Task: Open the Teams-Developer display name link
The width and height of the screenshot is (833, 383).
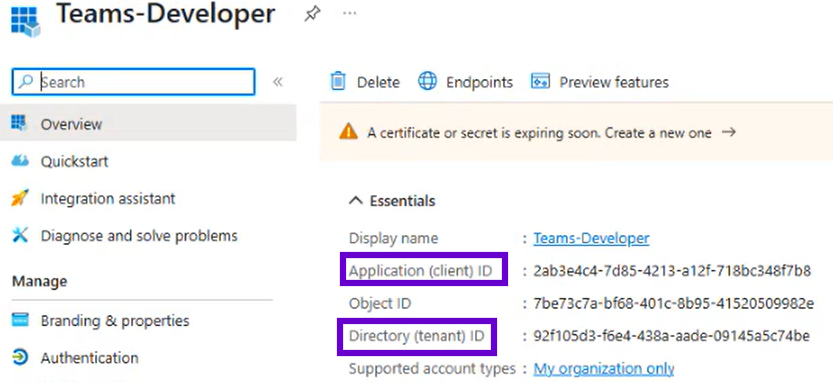Action: pyautogui.click(x=591, y=238)
